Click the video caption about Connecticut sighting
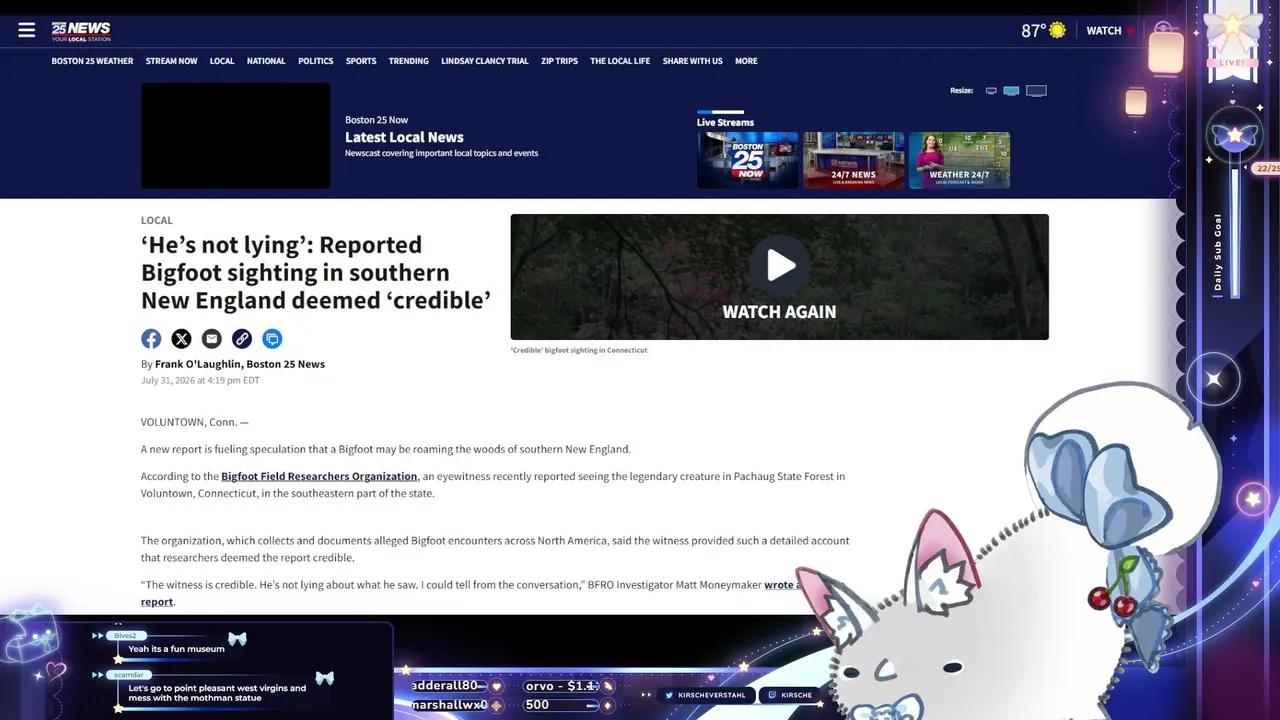Image resolution: width=1280 pixels, height=720 pixels. click(579, 350)
